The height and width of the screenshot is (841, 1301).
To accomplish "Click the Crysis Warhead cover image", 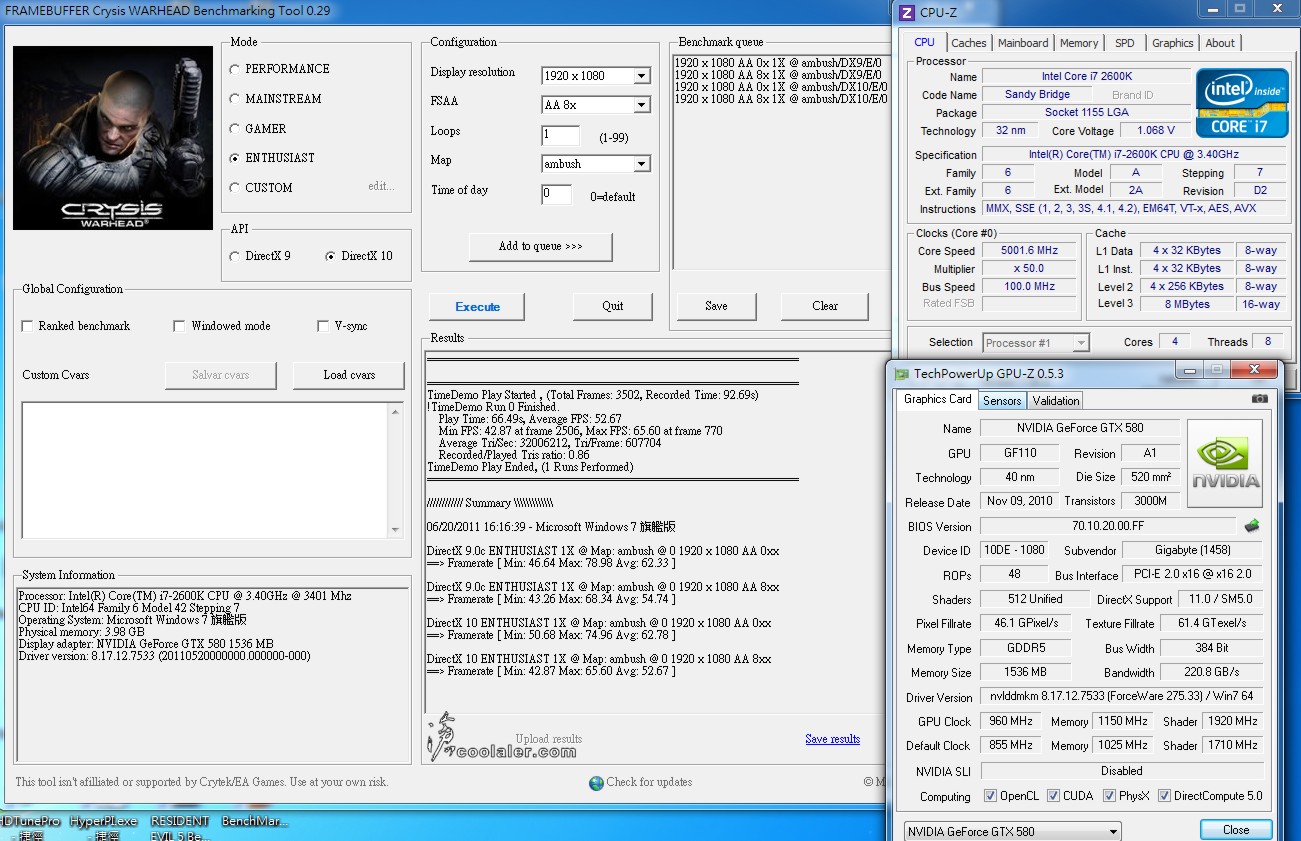I will (114, 138).
